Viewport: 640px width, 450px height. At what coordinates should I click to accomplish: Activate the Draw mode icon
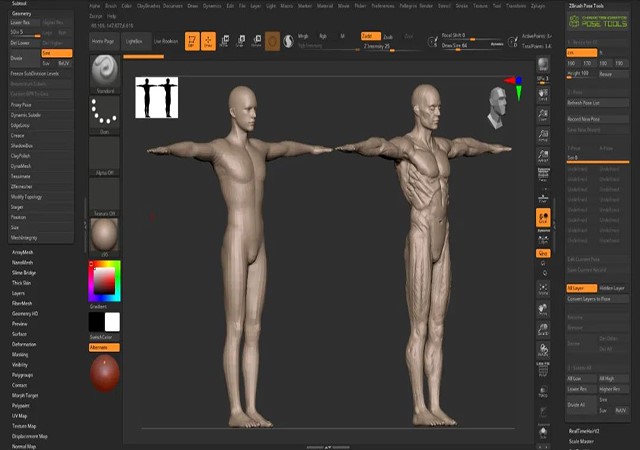[x=208, y=41]
